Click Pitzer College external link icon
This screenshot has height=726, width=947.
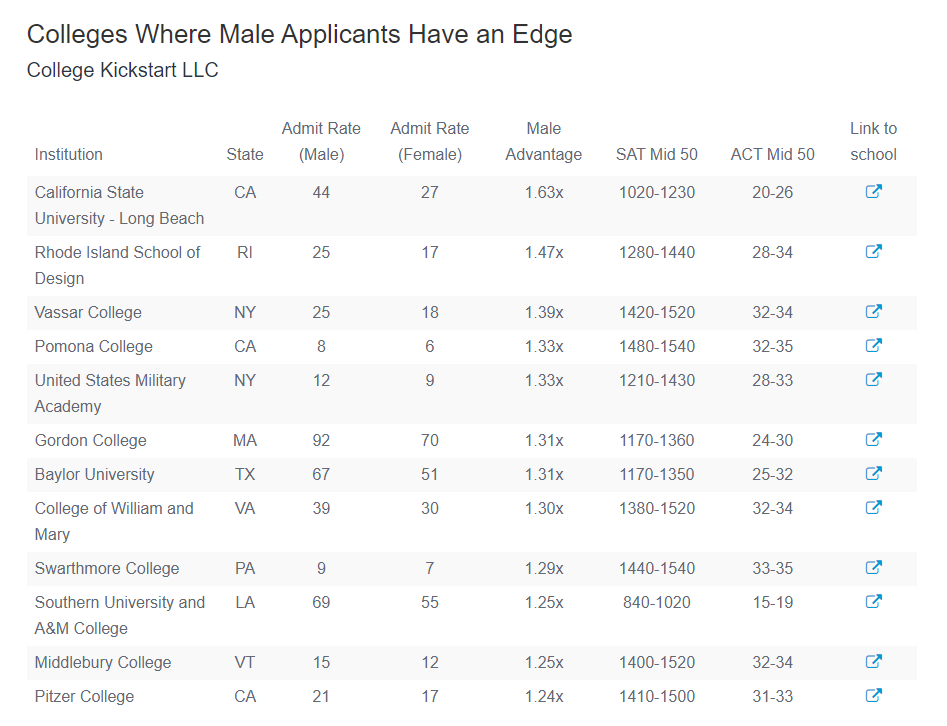point(873,696)
